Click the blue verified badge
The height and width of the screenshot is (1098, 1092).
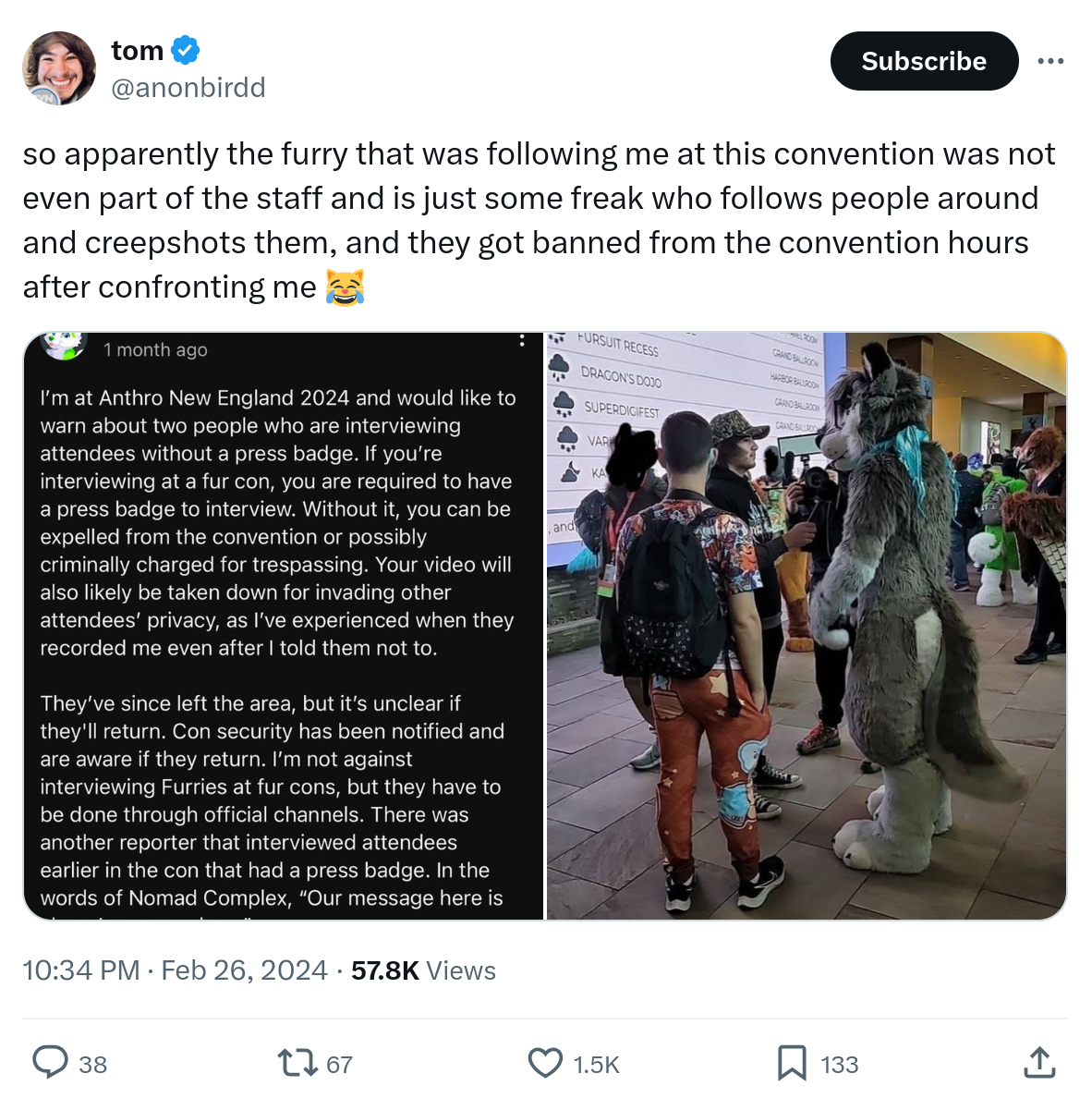click(186, 51)
